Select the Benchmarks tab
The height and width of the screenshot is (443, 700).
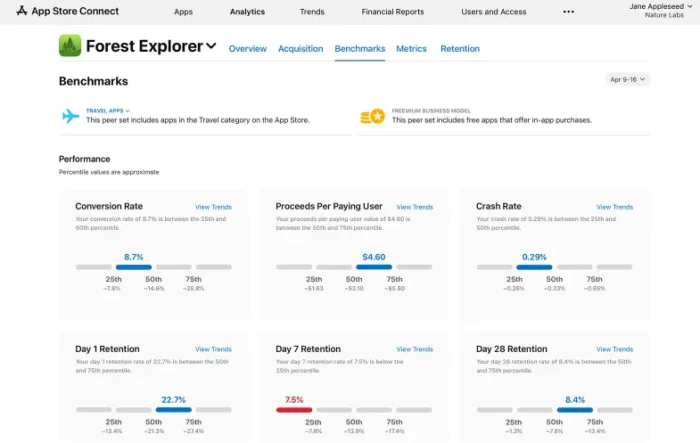coord(360,49)
